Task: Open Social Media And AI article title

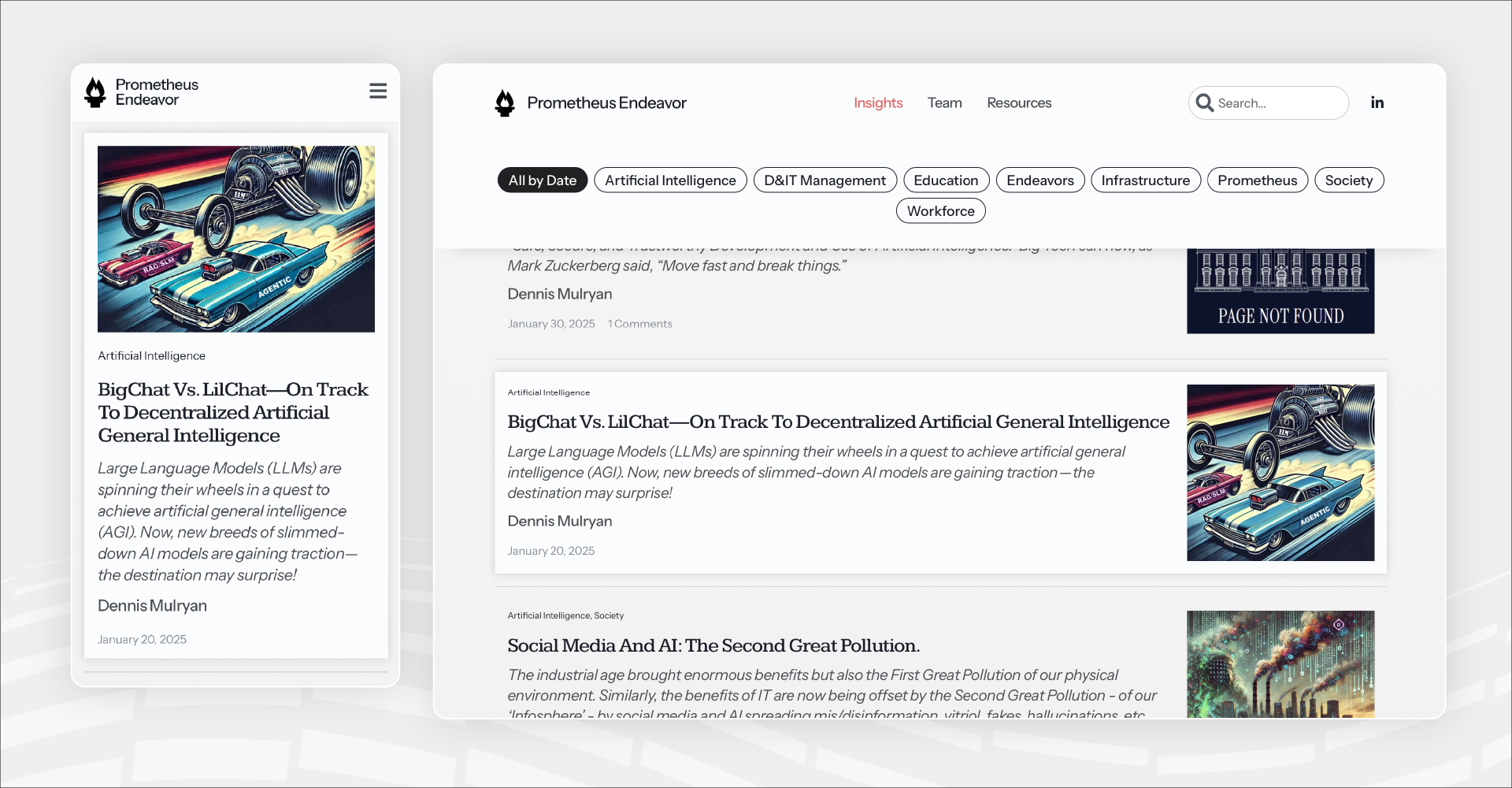Action: [713, 645]
